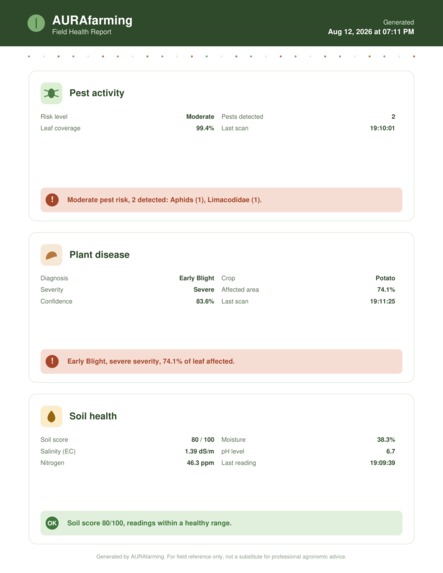The height and width of the screenshot is (573, 443).
Task: Click the footer disclaimer text
Action: (x=221, y=557)
